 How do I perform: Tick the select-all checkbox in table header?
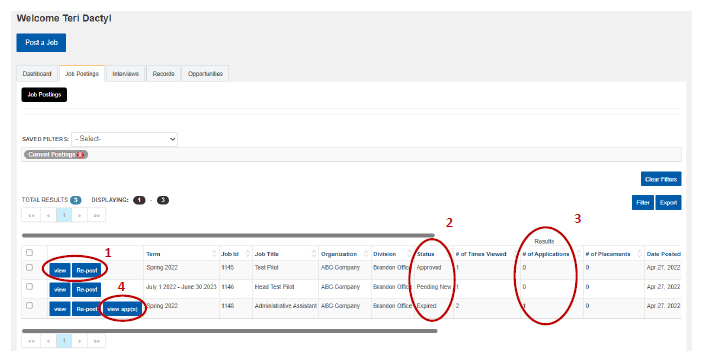pos(29,253)
